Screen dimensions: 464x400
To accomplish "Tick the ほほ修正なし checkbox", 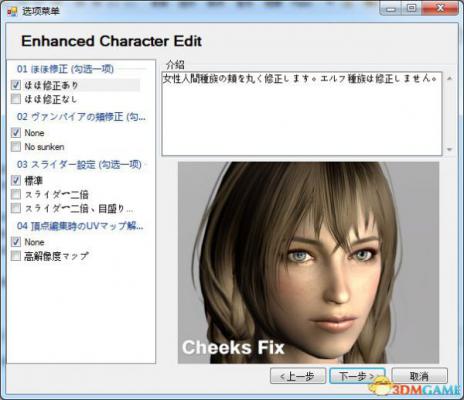I will click(x=16, y=99).
